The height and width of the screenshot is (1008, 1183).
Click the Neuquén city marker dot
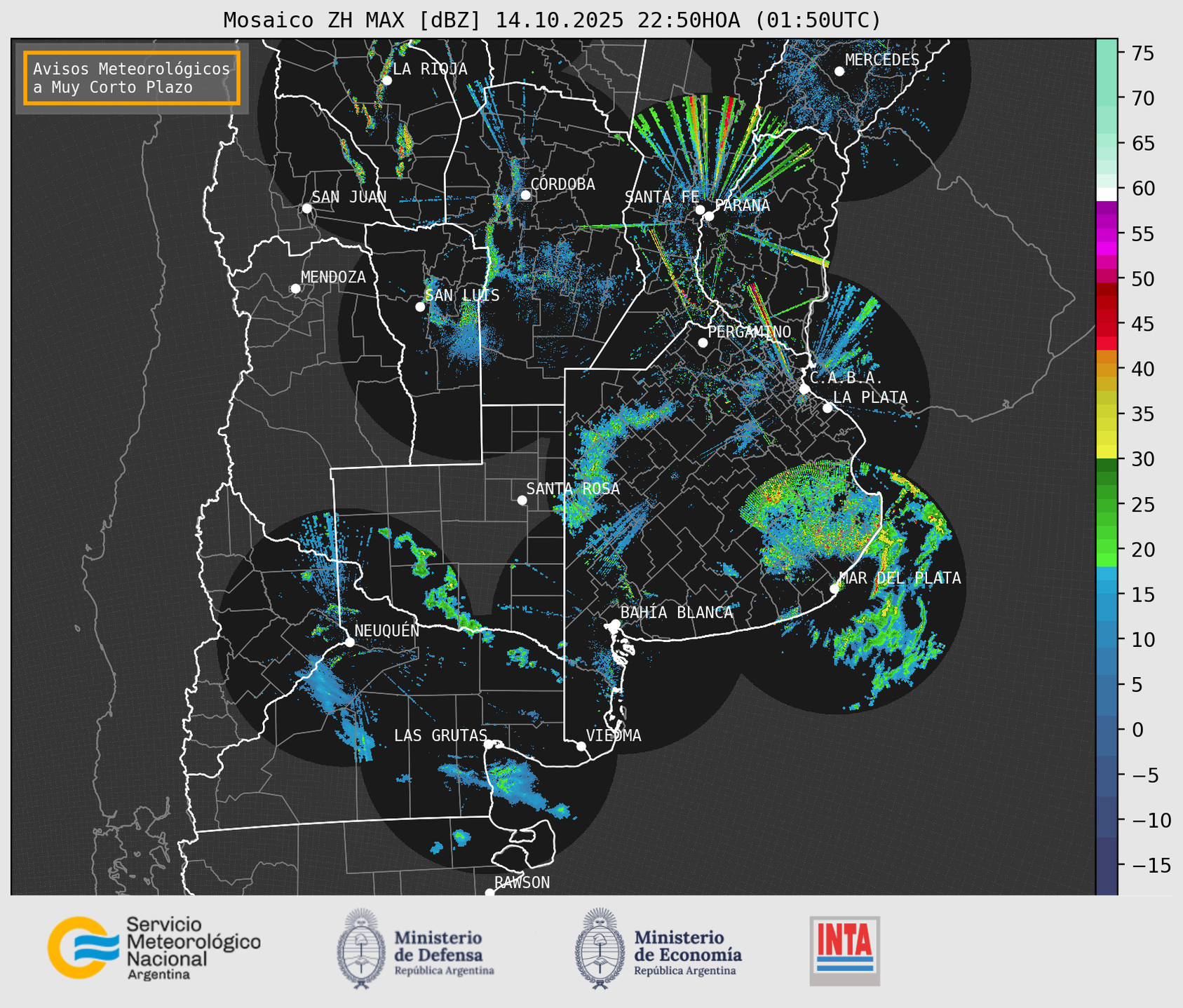(349, 642)
